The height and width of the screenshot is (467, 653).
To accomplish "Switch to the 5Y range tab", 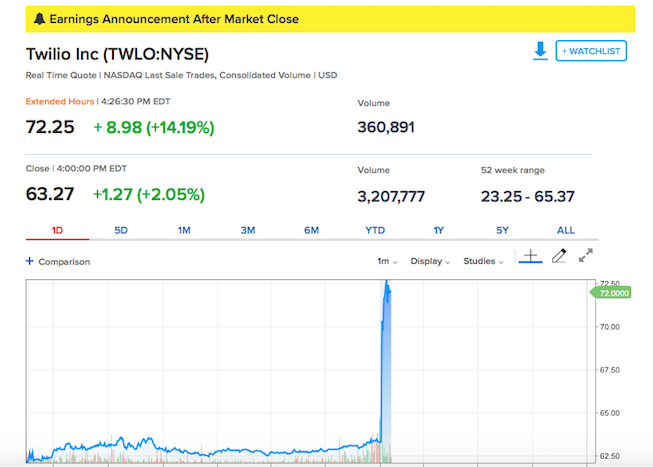I will coord(502,230).
